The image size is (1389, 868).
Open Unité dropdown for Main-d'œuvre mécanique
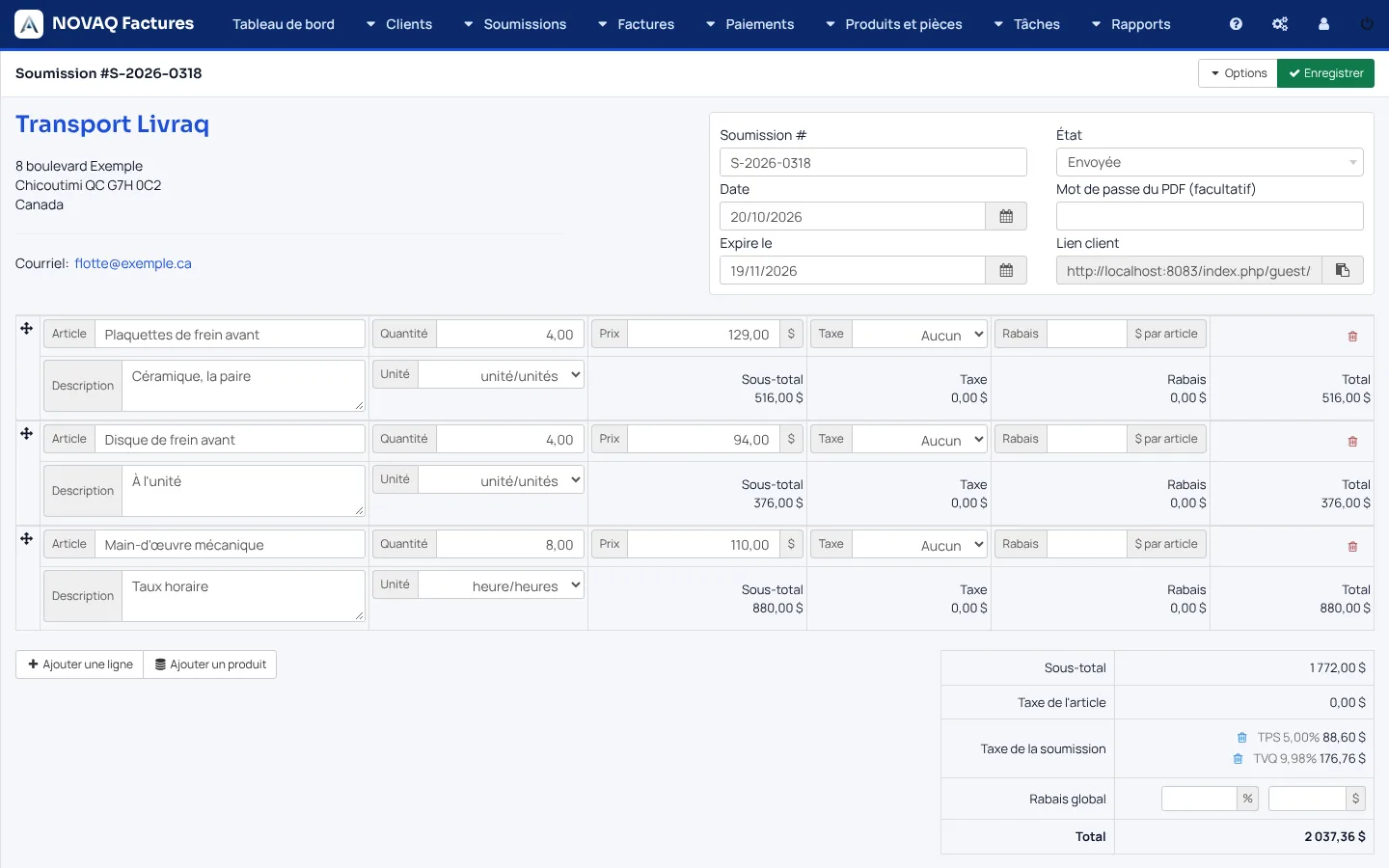tap(501, 584)
